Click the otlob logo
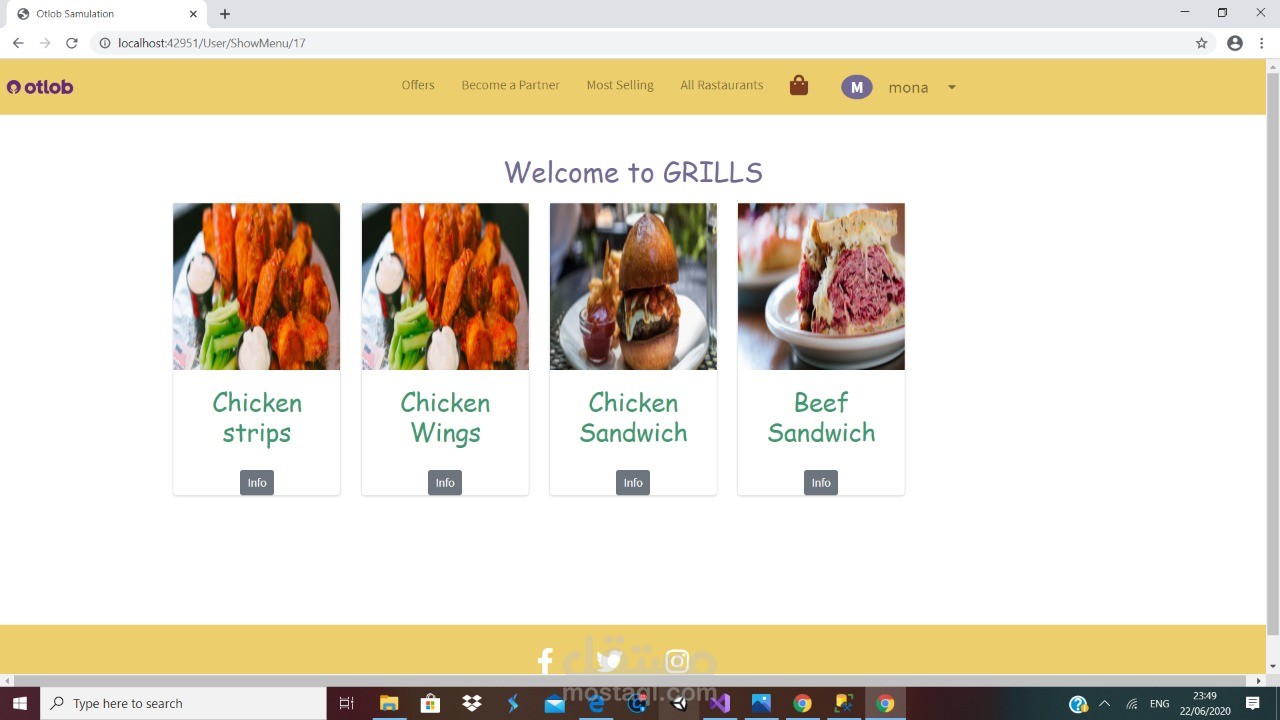This screenshot has width=1280, height=720. click(40, 87)
